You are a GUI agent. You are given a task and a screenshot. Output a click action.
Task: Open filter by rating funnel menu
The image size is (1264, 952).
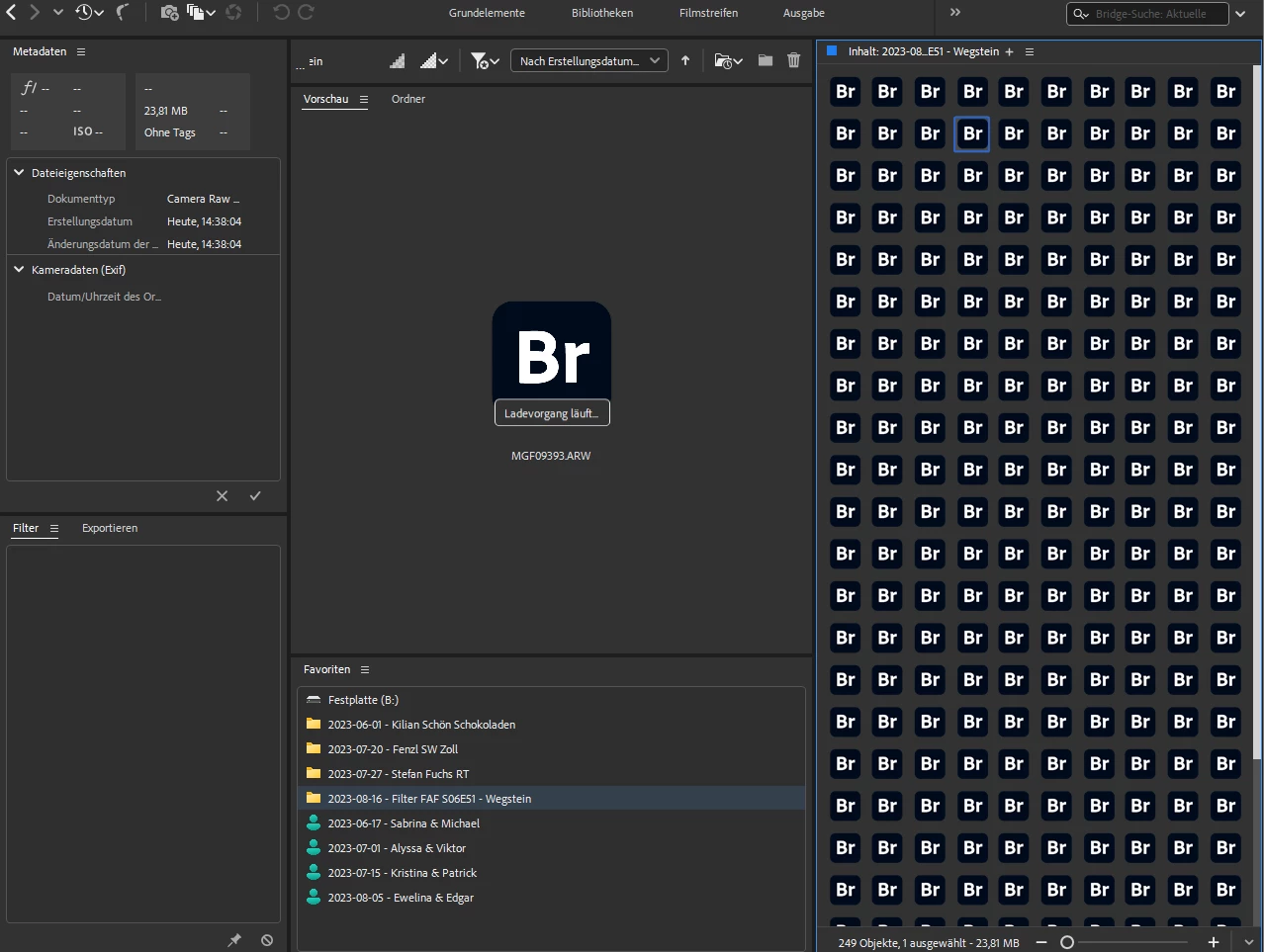coord(485,61)
